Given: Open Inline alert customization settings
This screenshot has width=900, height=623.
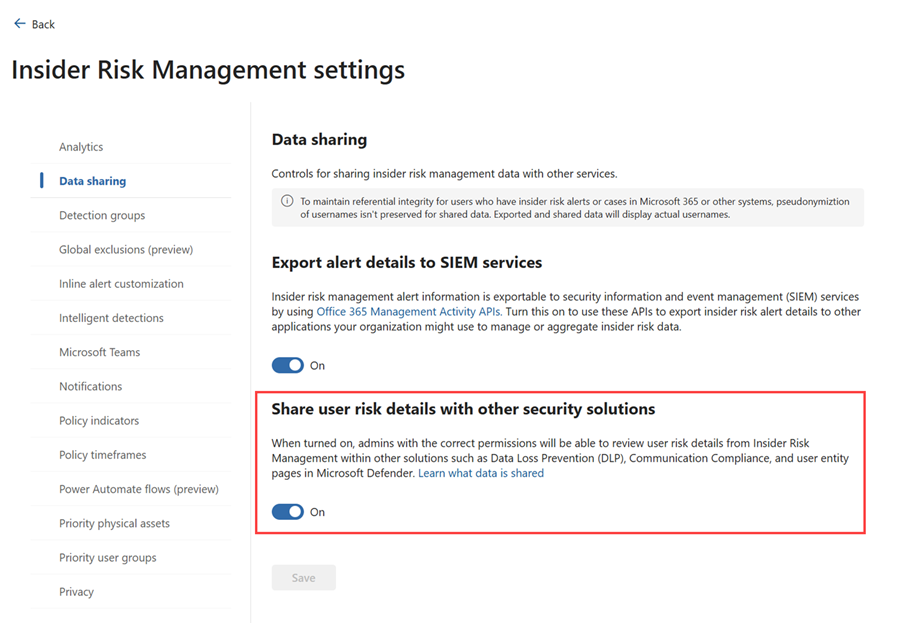Looking at the screenshot, I should pyautogui.click(x=121, y=284).
